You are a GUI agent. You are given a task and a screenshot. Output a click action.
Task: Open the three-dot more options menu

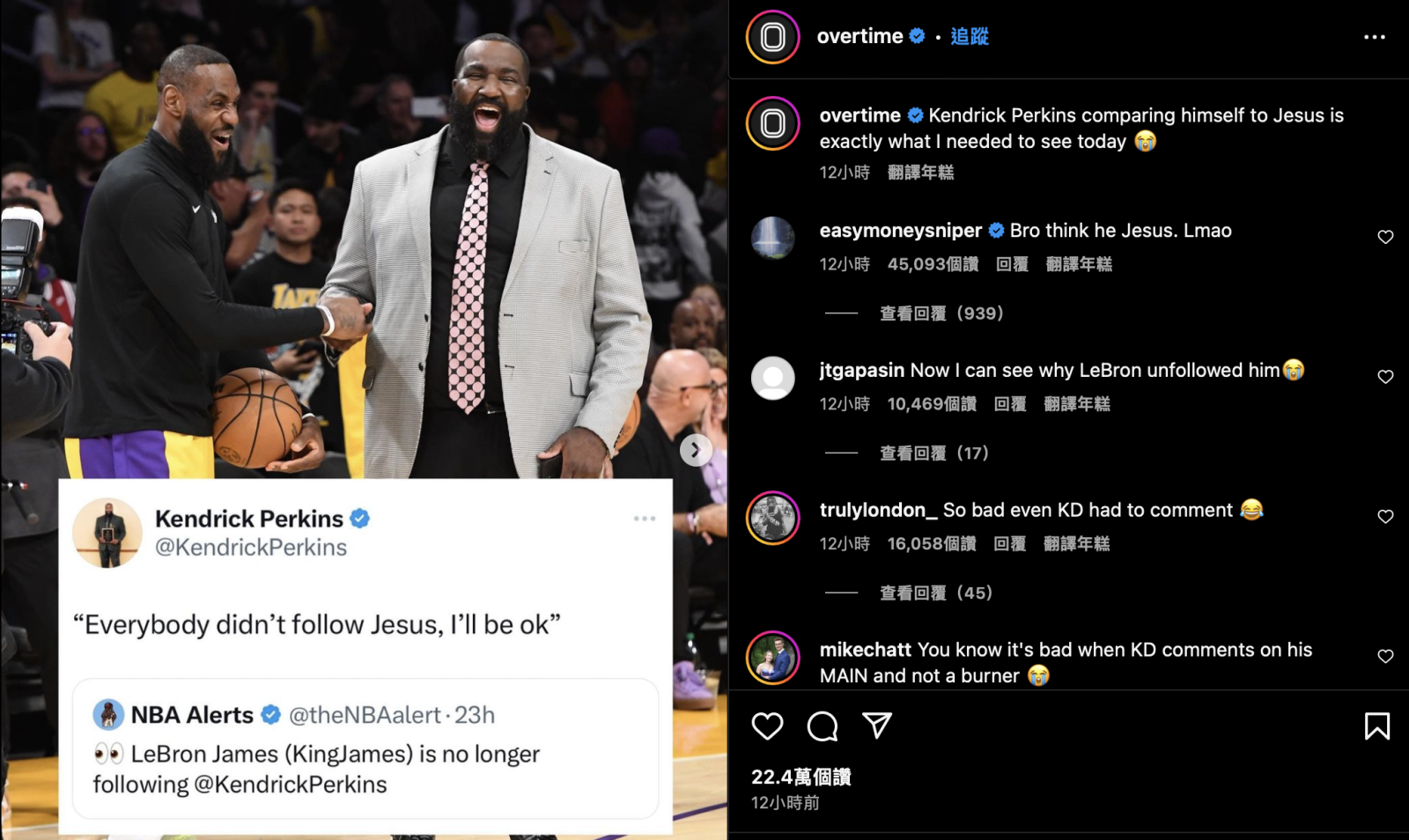[1375, 37]
